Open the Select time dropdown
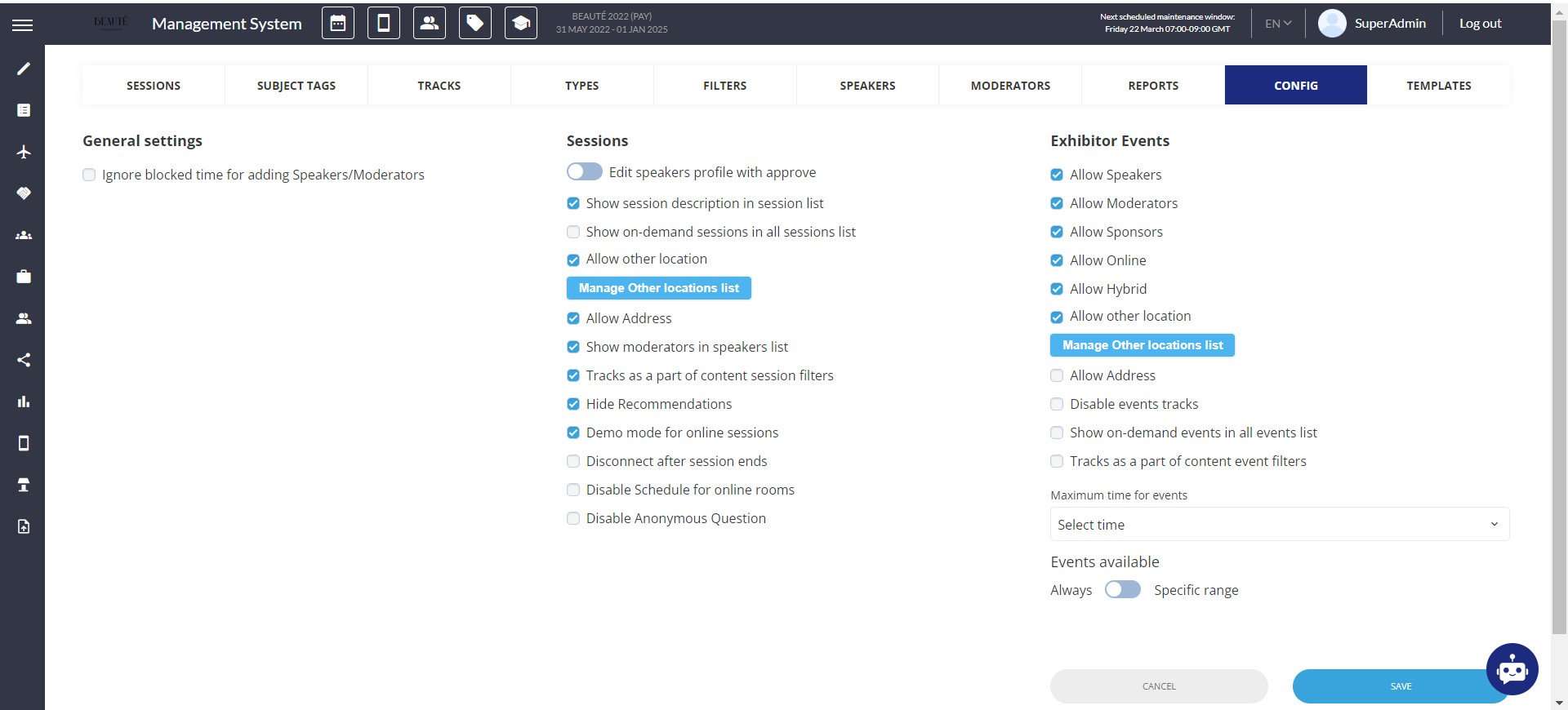Image resolution: width=1568 pixels, height=710 pixels. coord(1280,524)
